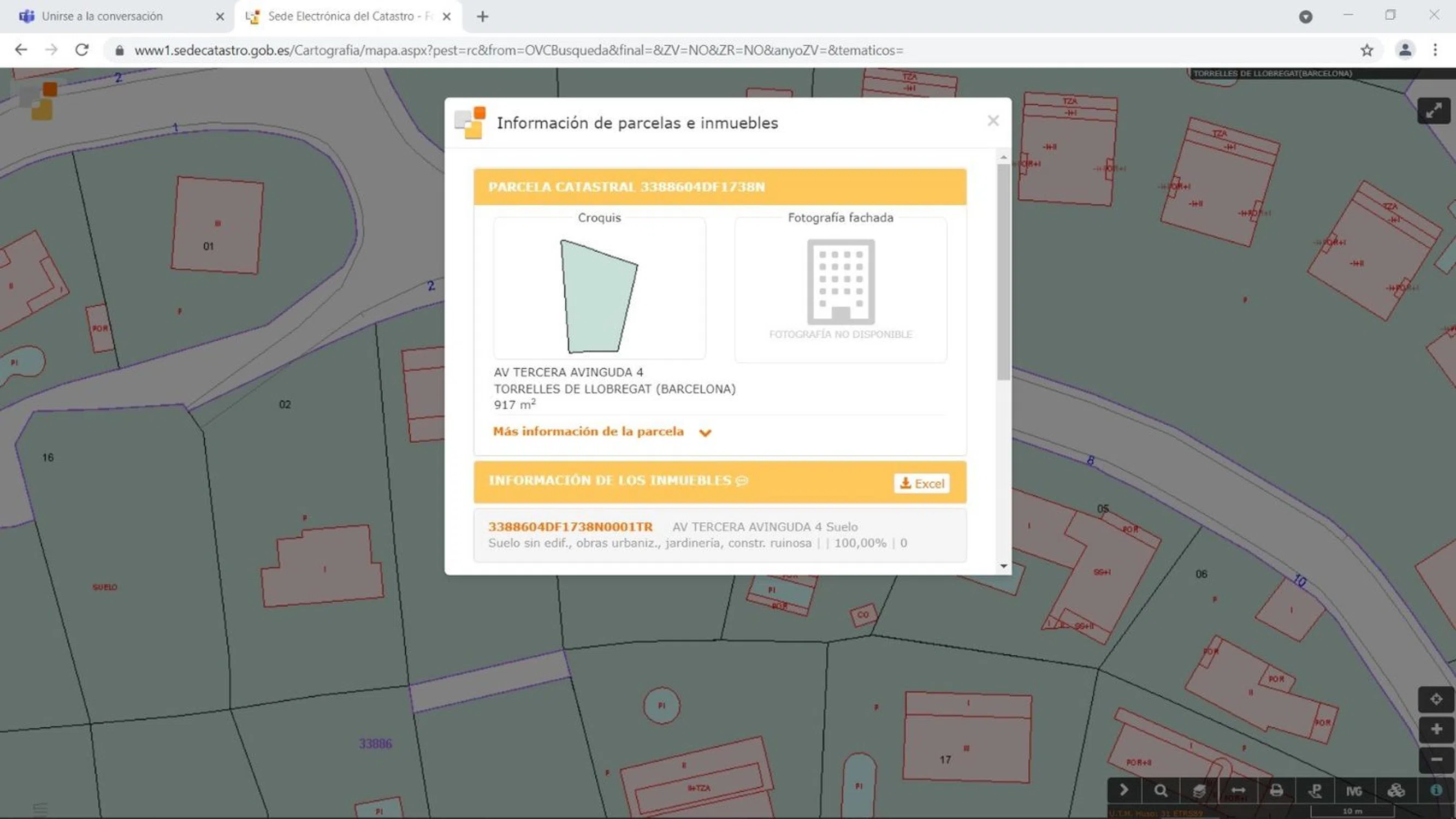Image resolution: width=1456 pixels, height=819 pixels.
Task: Select the distance measurement arrows tool
Action: [x=1238, y=790]
